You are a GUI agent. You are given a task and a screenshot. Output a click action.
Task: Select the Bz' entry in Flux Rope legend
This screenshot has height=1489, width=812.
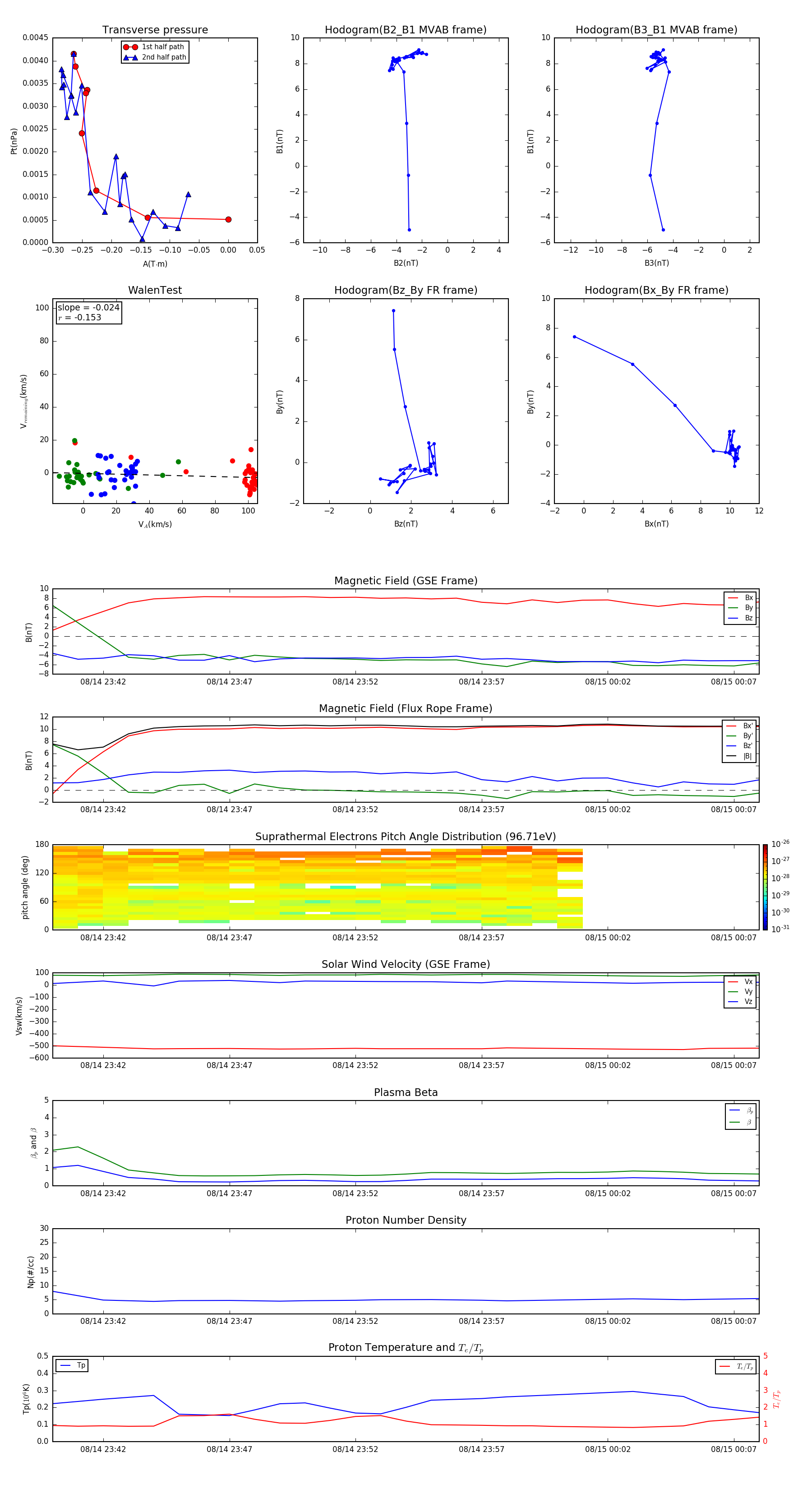click(740, 746)
